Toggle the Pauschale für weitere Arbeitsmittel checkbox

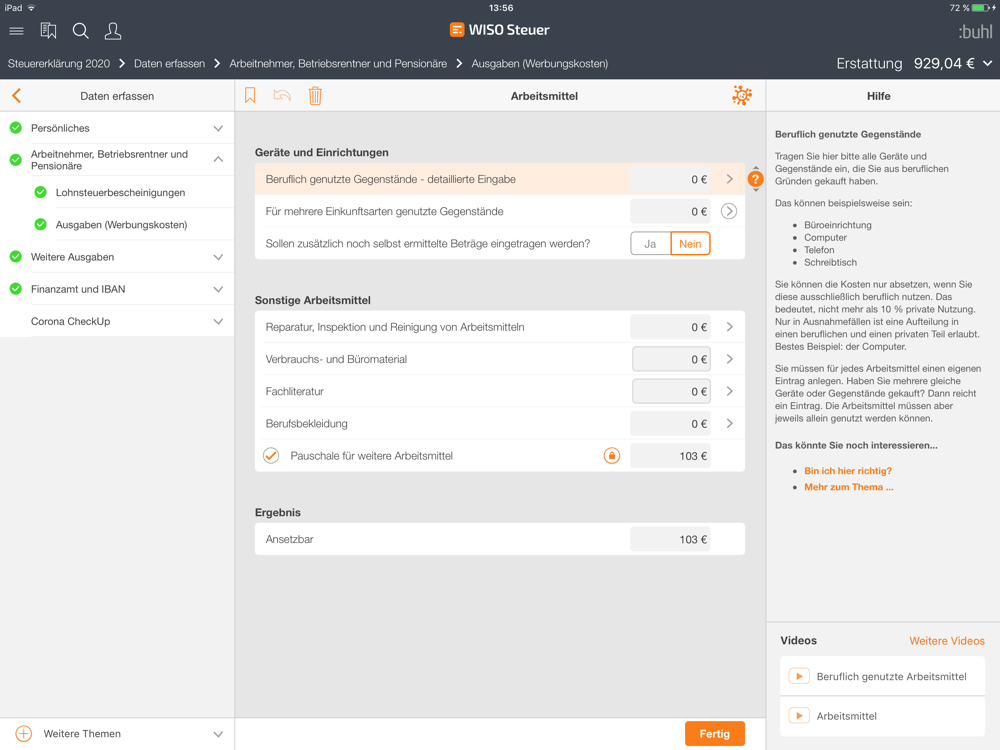pos(271,455)
